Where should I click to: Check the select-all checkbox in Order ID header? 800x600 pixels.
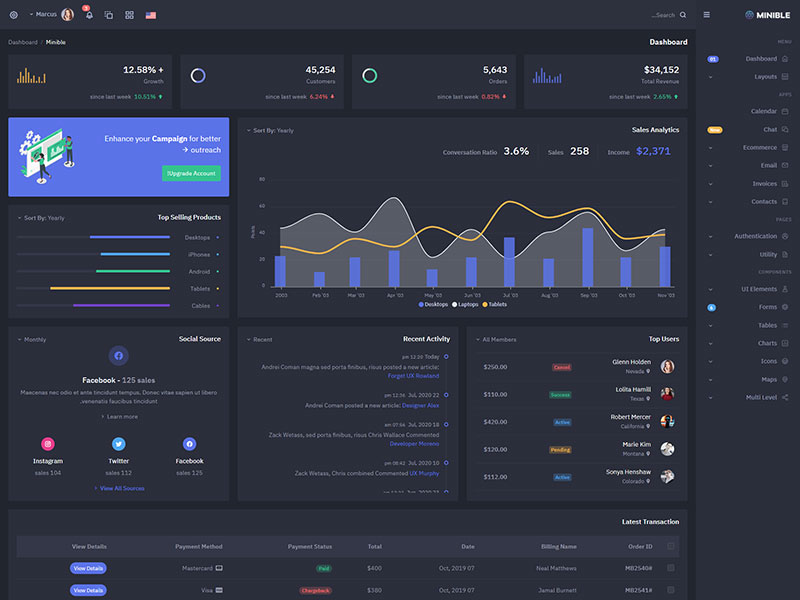tap(671, 546)
